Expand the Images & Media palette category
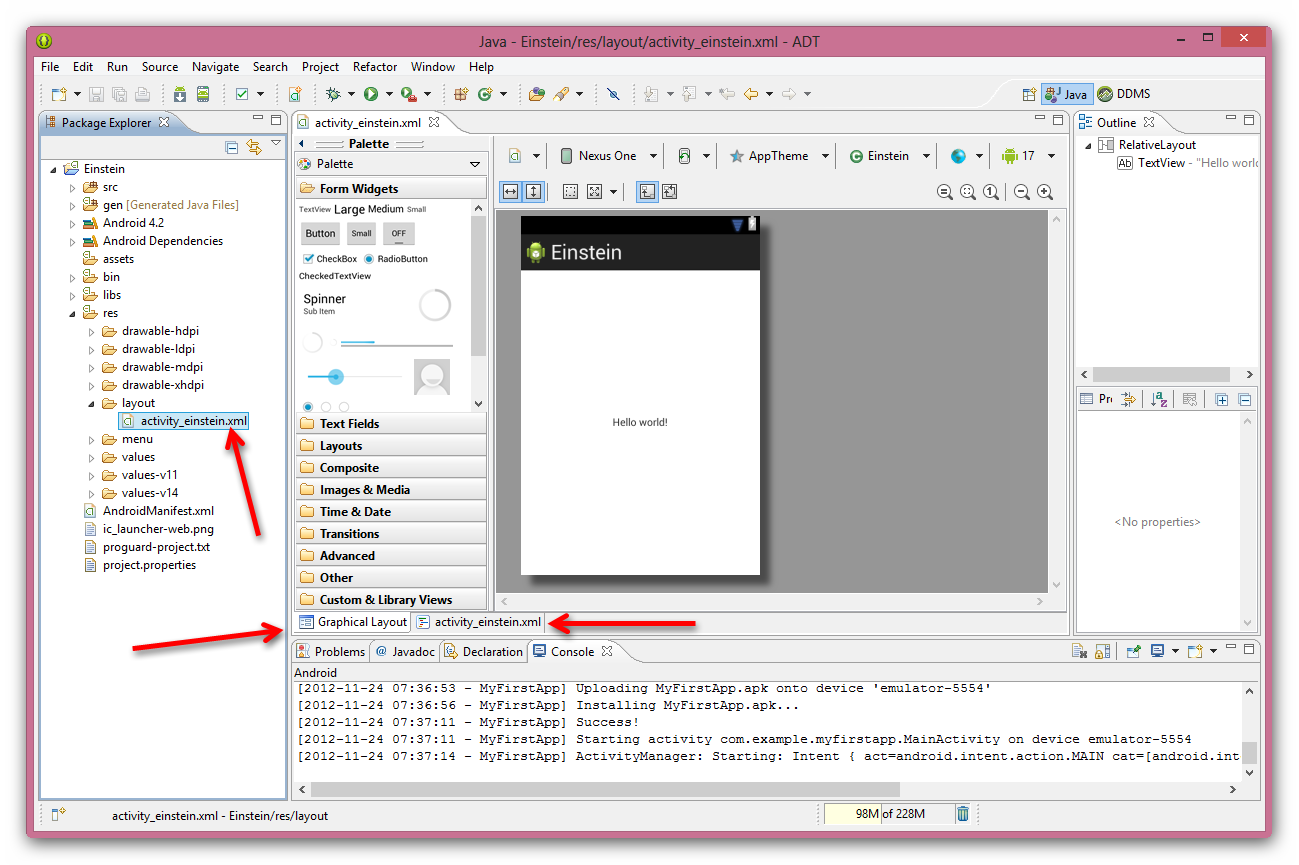 point(391,490)
